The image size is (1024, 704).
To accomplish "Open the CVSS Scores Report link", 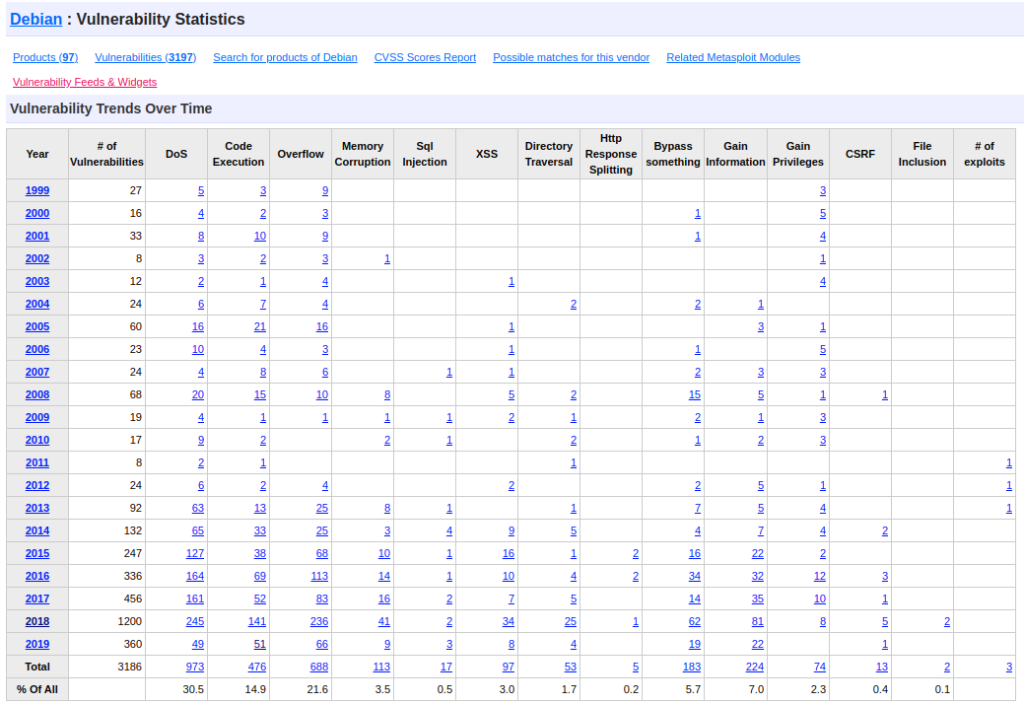I will [x=425, y=58].
